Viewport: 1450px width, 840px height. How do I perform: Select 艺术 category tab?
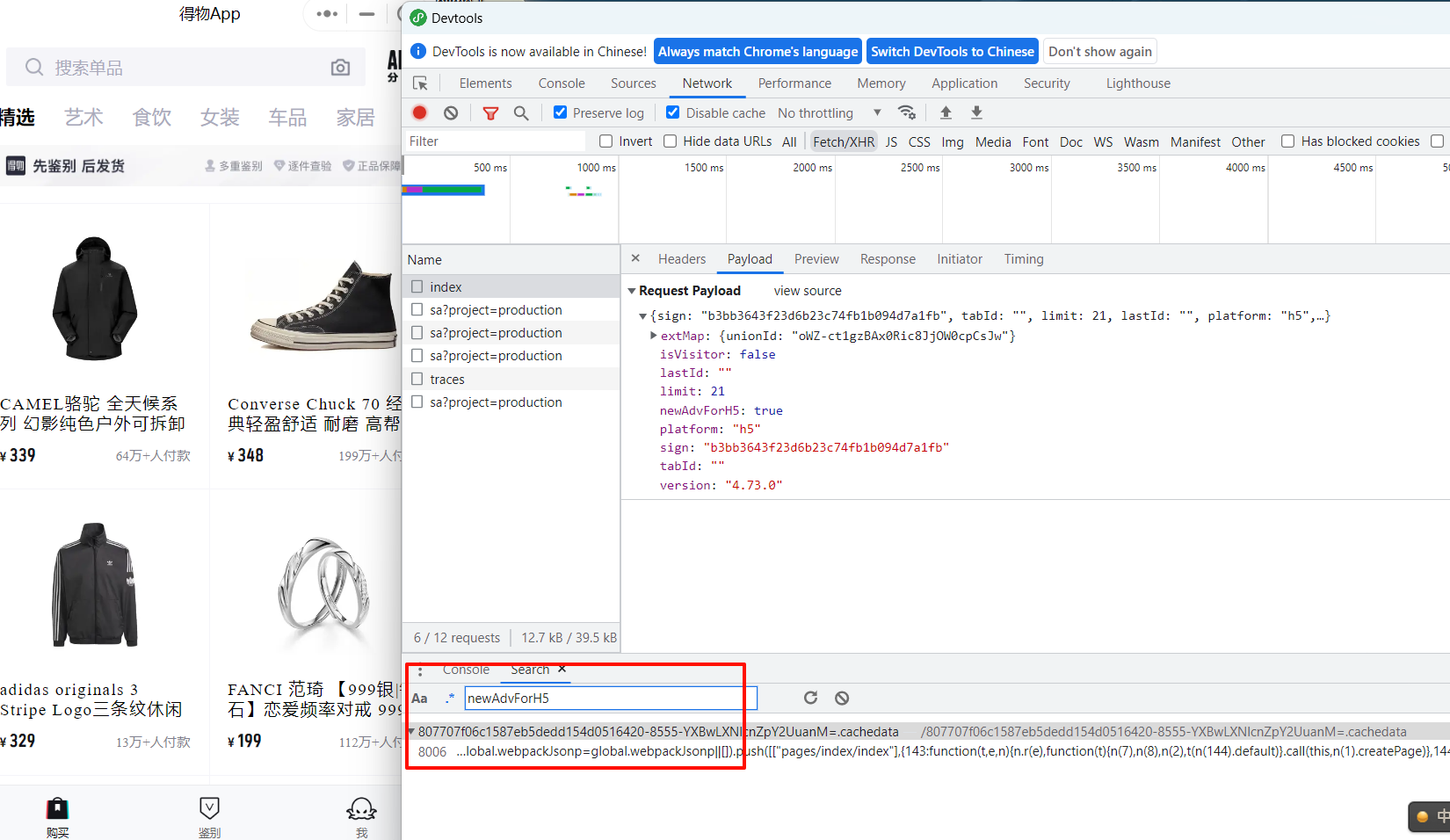coord(83,117)
